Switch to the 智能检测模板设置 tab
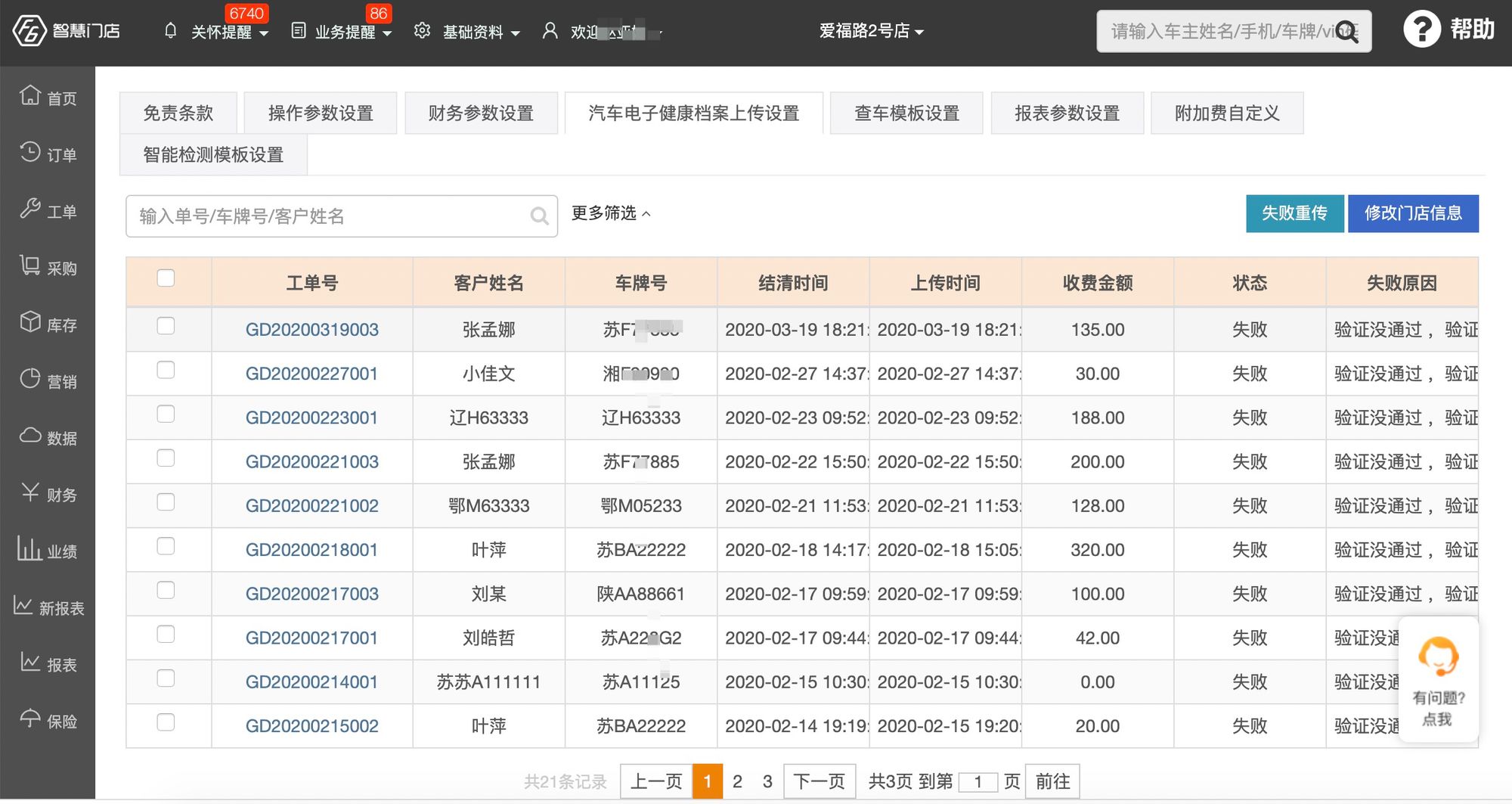 point(213,155)
